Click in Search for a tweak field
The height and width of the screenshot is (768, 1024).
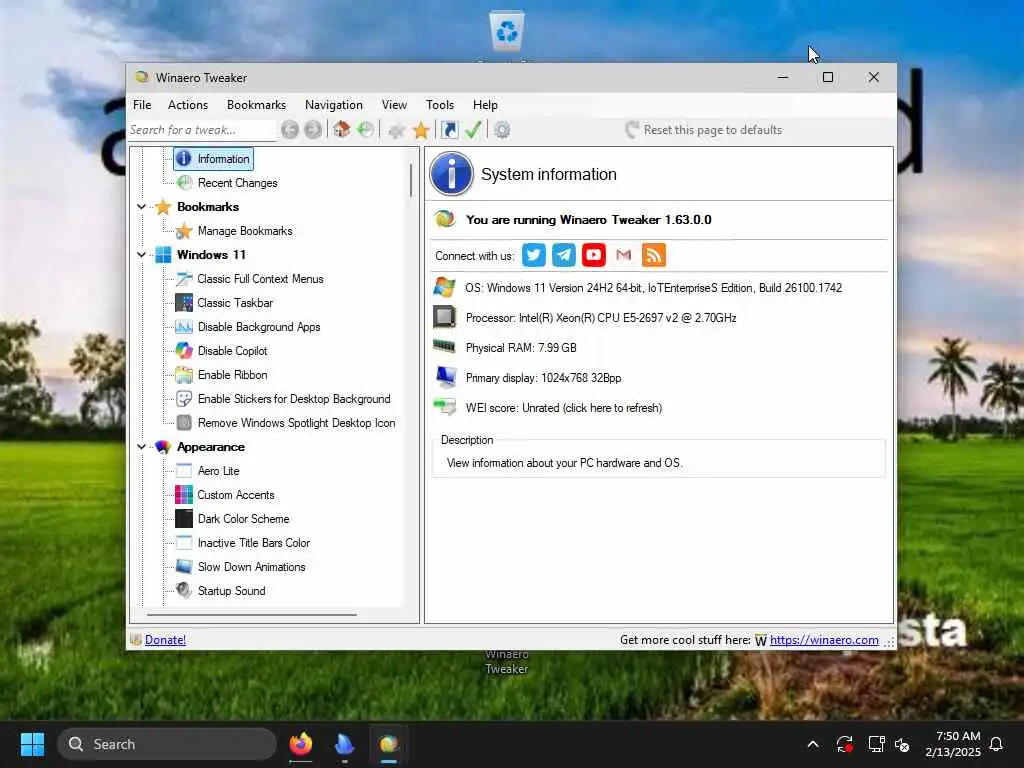(201, 130)
